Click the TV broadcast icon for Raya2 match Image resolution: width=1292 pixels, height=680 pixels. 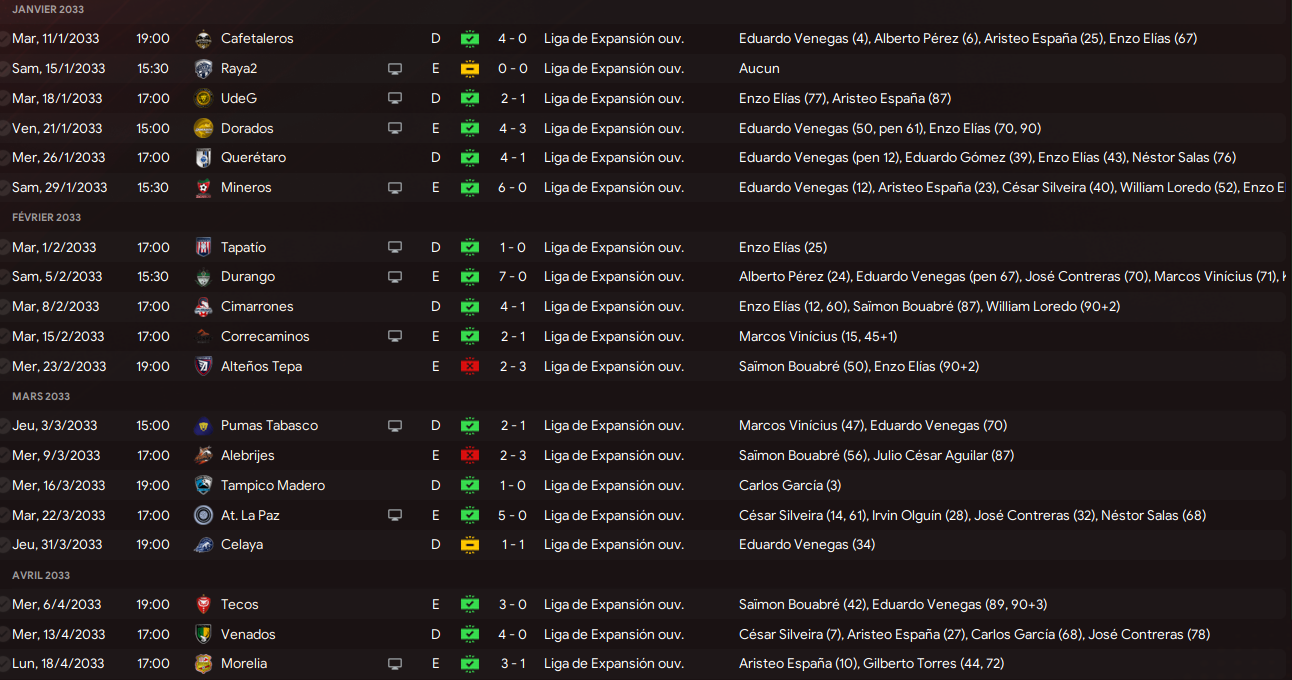point(395,69)
